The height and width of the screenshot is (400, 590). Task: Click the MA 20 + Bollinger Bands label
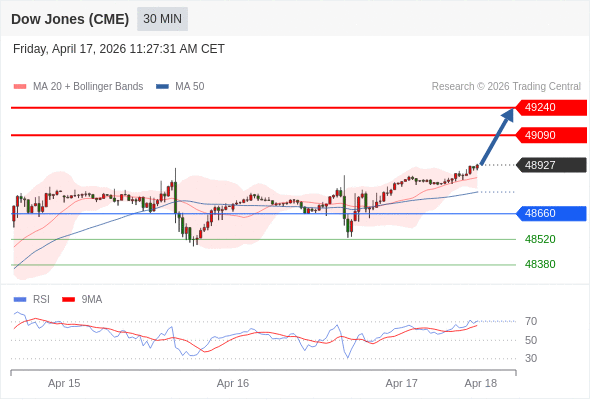(x=88, y=87)
